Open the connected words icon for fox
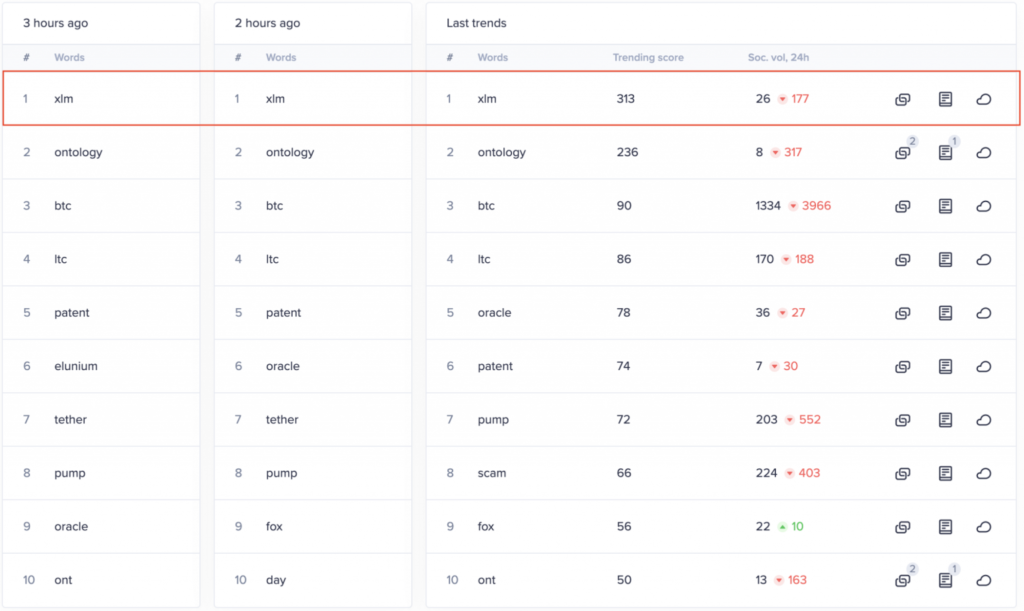Screen dimensions: 1024x611 [903, 527]
